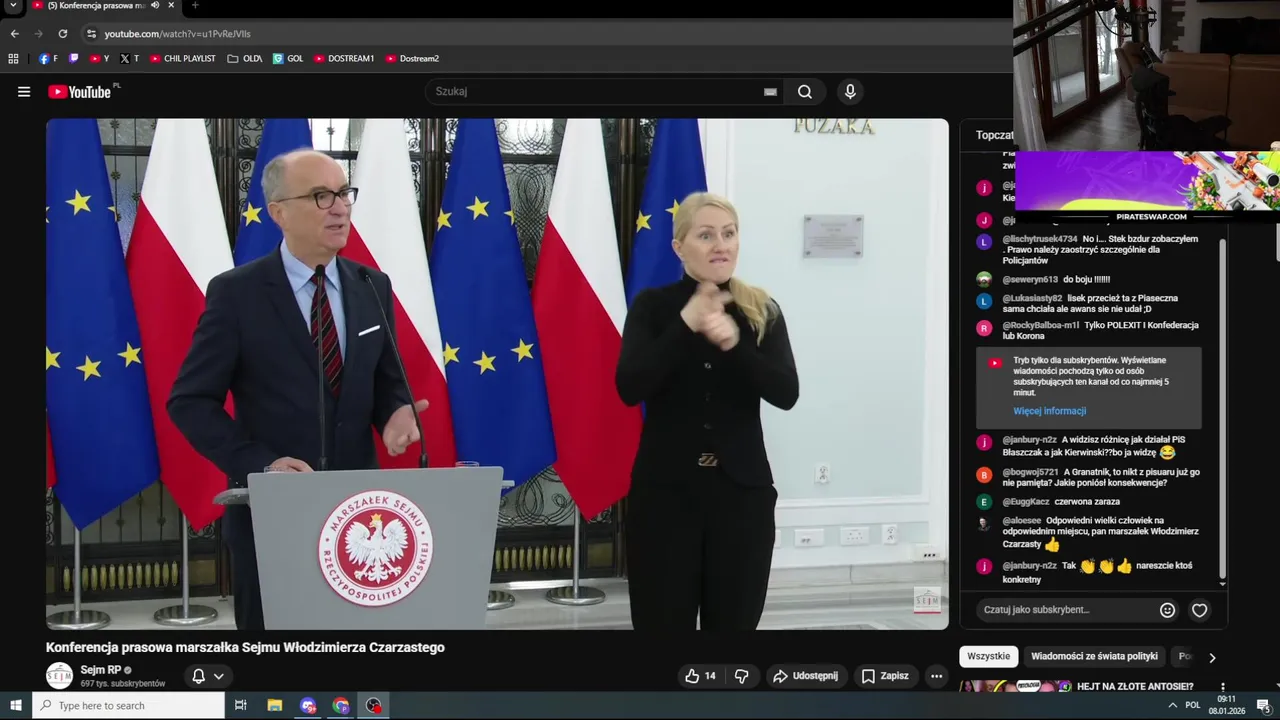Open options for HEJT NA ZŁOTE ANTOSIE video

(x=1222, y=687)
